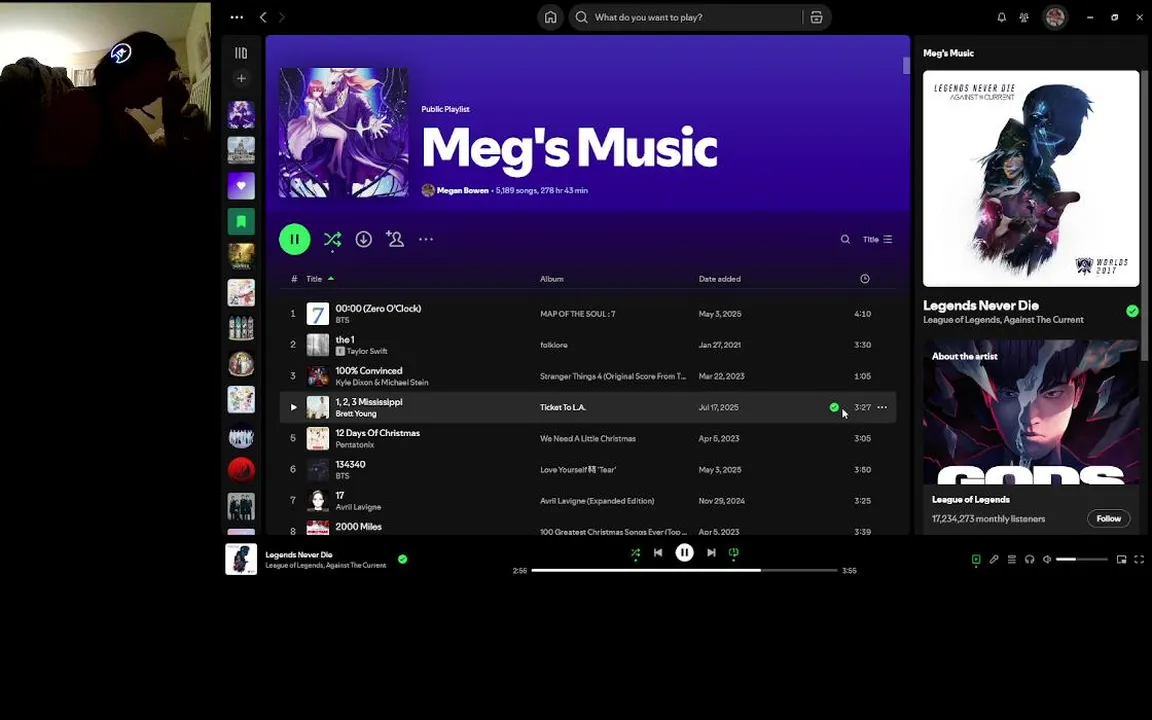Toggle saved checkmark beside Legends Never Die title in right panel
This screenshot has width=1152, height=720.
coord(1132,311)
